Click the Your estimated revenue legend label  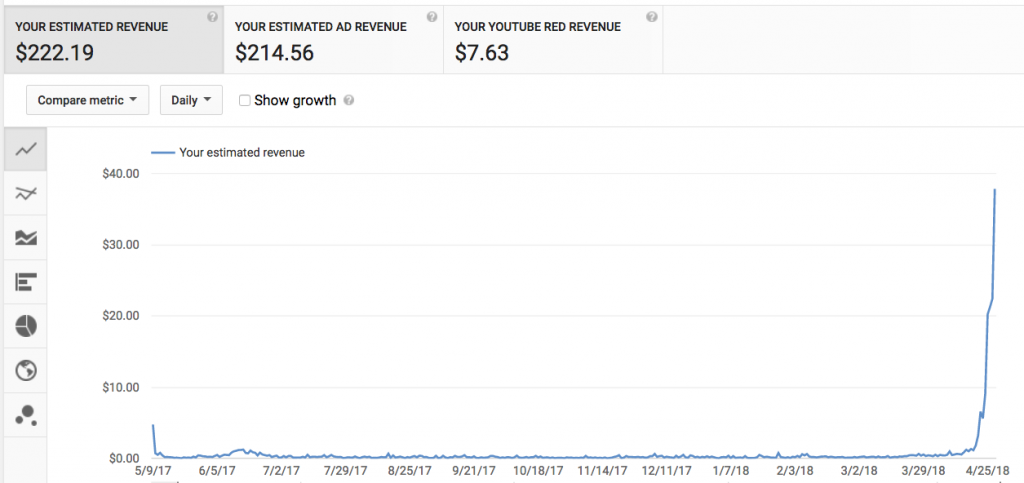[x=241, y=153]
